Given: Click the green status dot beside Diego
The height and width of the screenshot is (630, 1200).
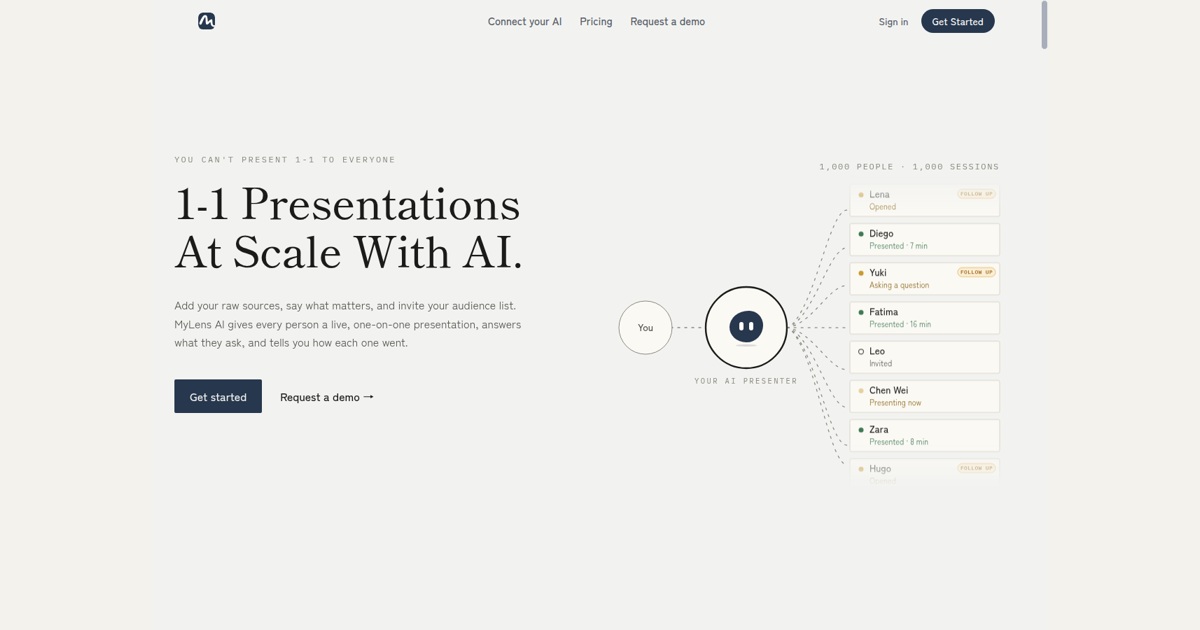Looking at the screenshot, I should 861,234.
